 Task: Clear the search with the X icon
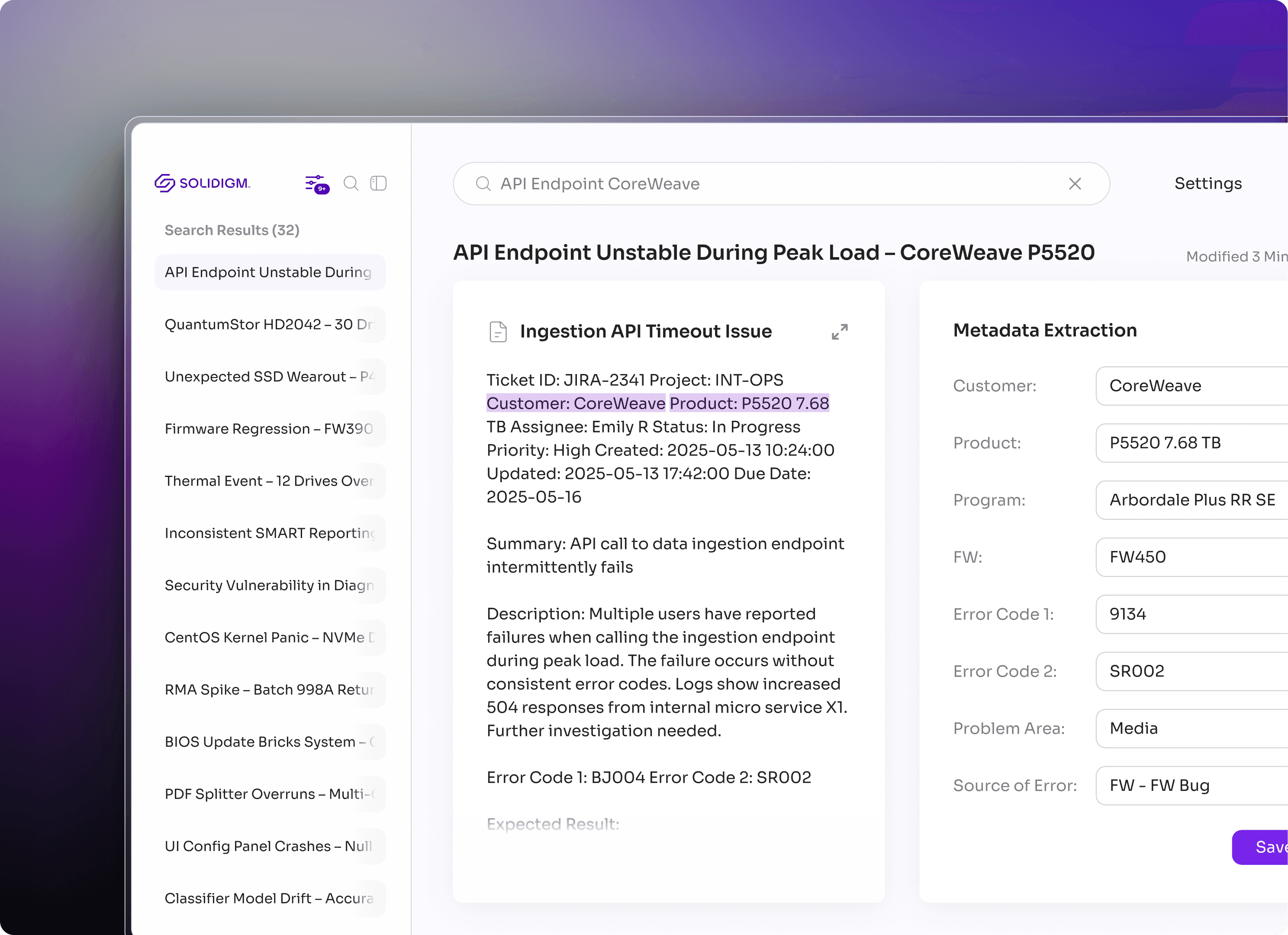click(1075, 184)
